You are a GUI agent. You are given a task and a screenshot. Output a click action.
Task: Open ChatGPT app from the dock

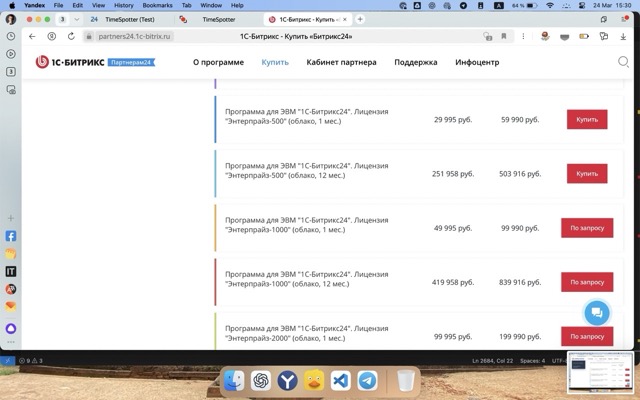tap(260, 381)
